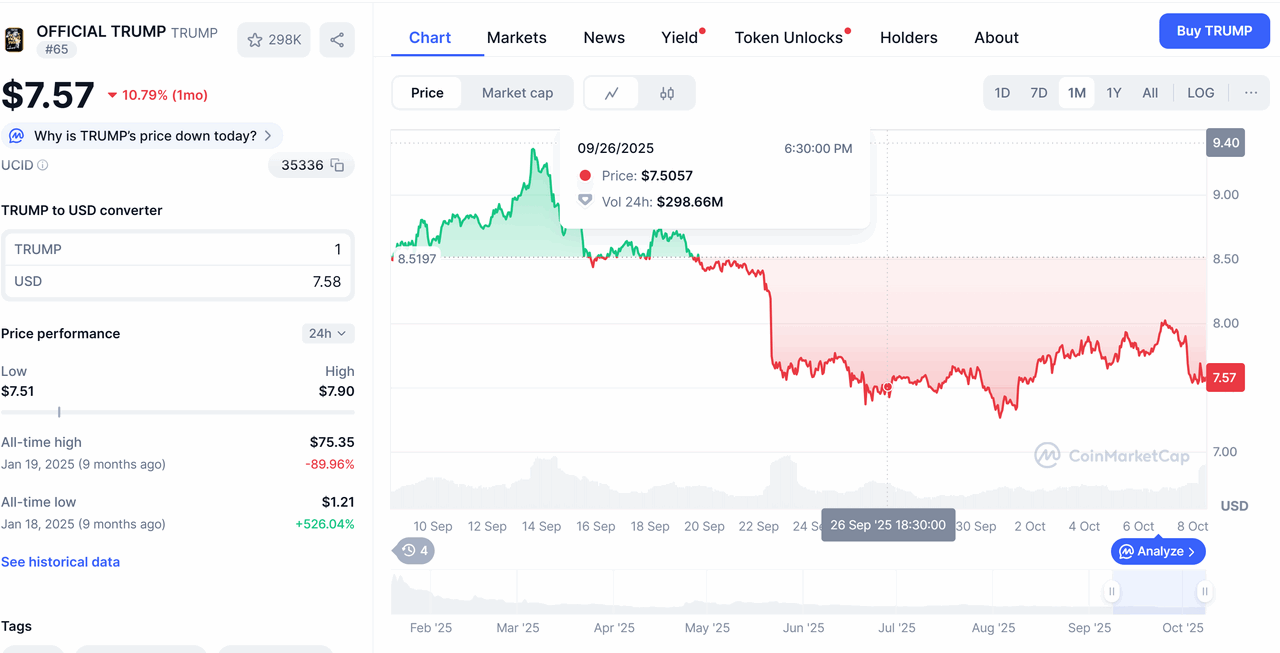Click the share icon next to watchlist

pyautogui.click(x=337, y=40)
